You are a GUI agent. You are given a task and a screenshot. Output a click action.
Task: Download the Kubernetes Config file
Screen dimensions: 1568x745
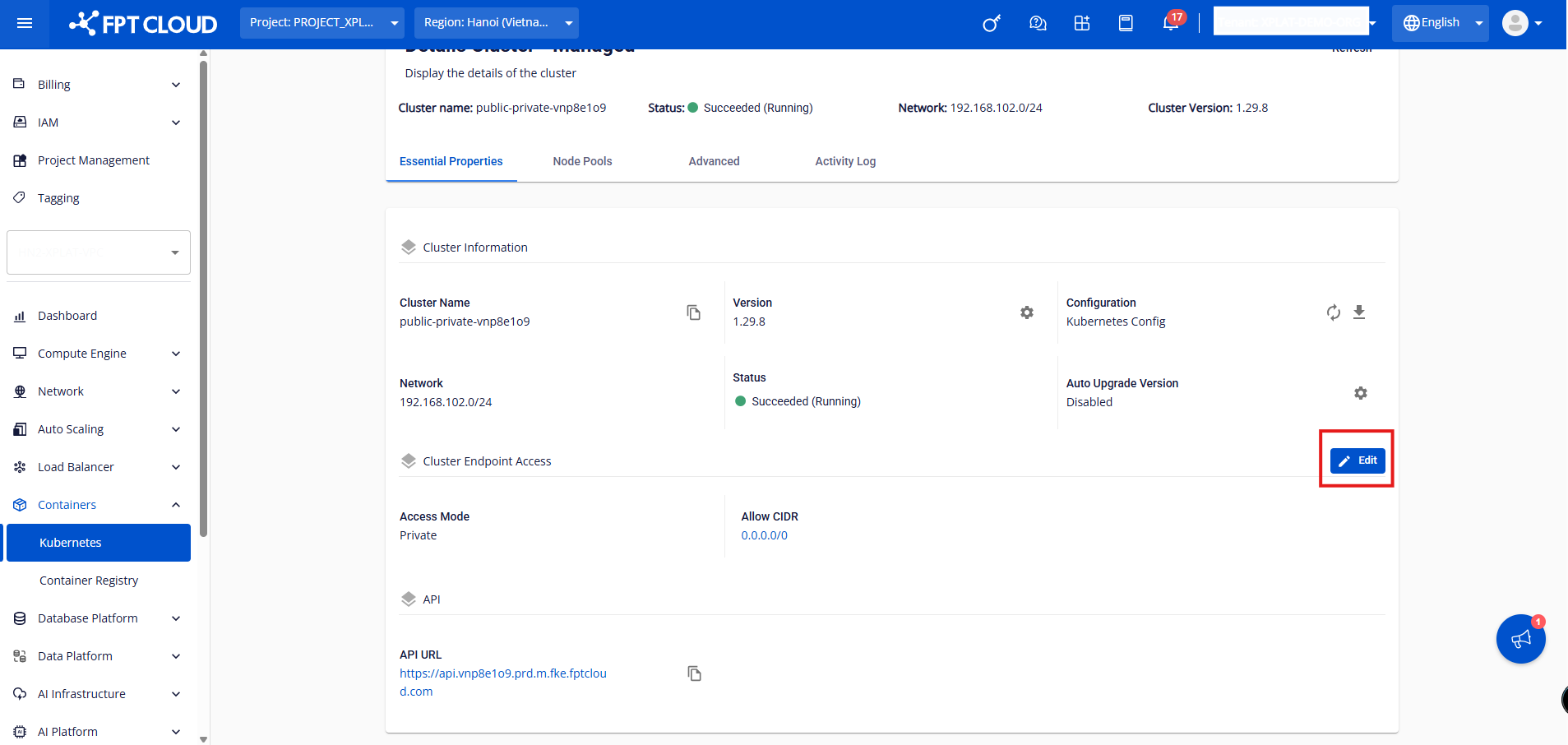(x=1359, y=312)
